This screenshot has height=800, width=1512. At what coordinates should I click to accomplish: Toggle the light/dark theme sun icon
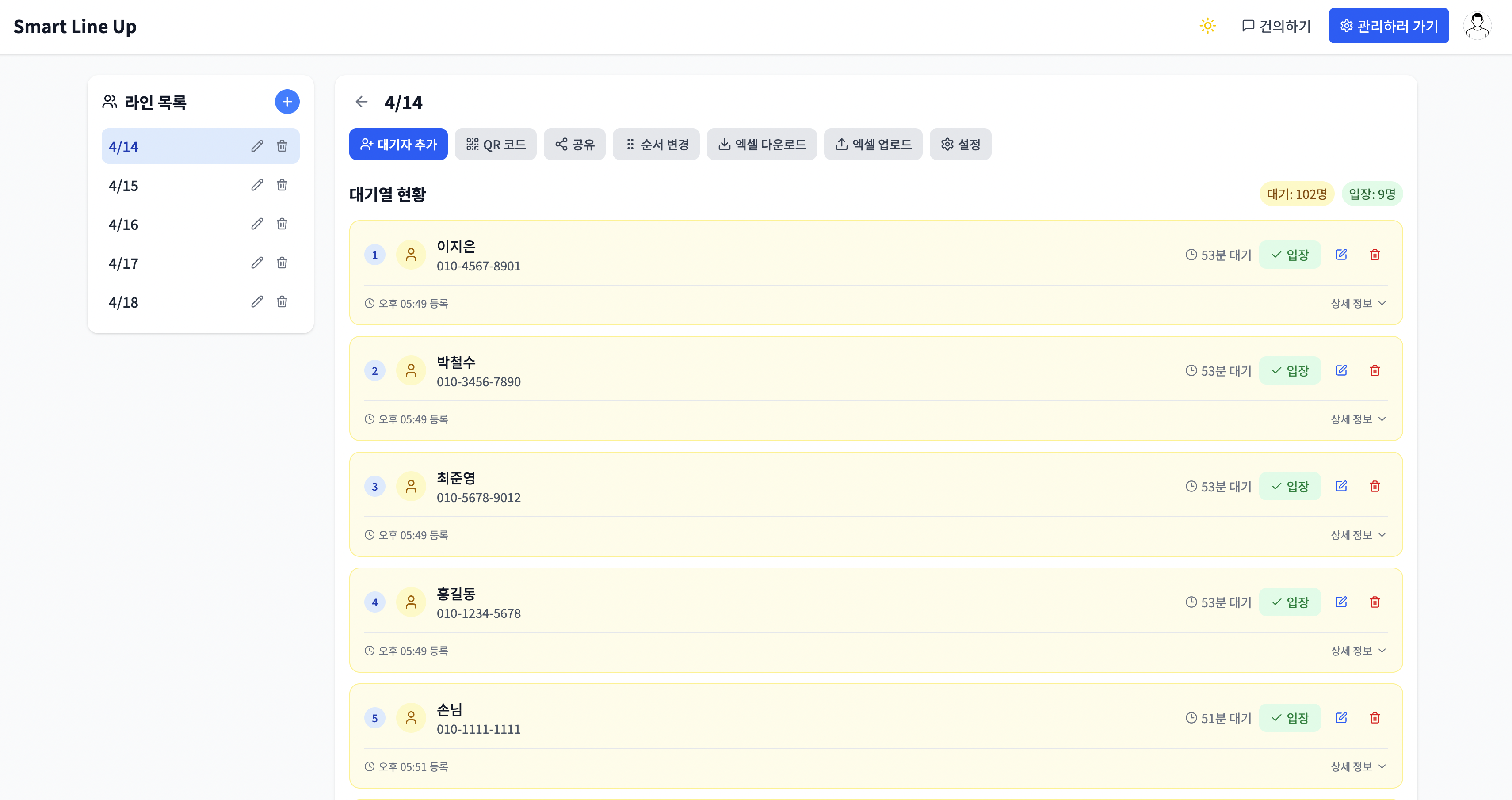pyautogui.click(x=1207, y=26)
